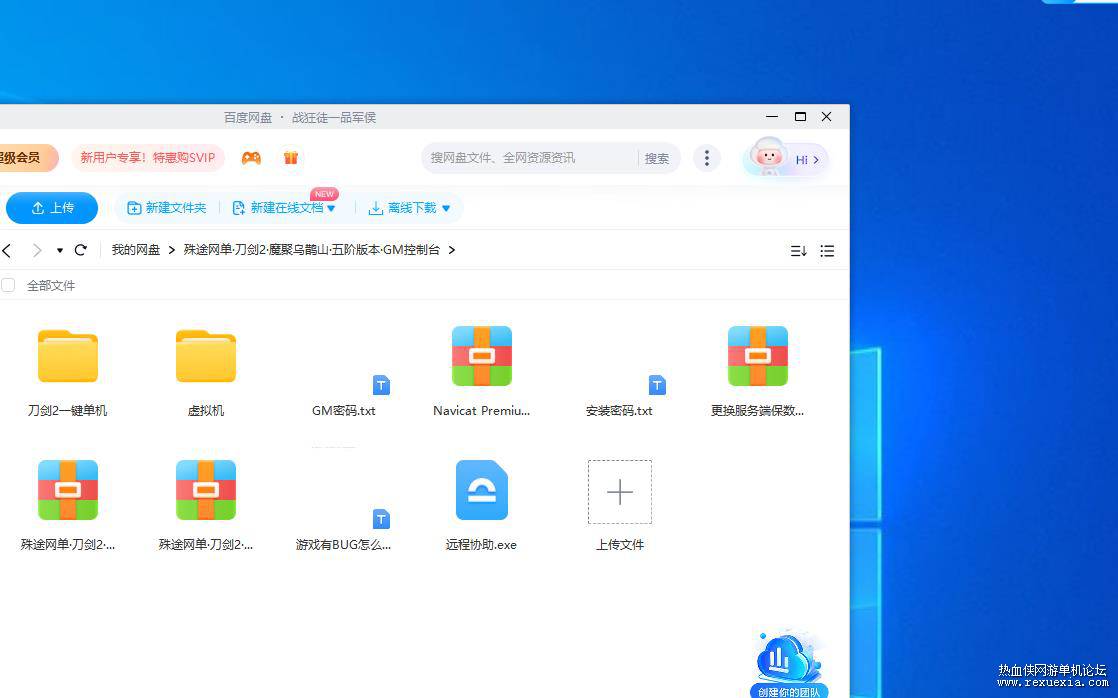Click 新建文件夹 button
Viewport: 1118px width, 698px height.
point(167,207)
